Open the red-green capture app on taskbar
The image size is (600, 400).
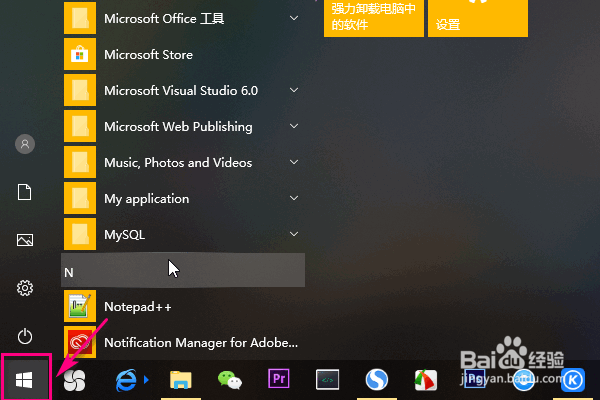(x=426, y=380)
